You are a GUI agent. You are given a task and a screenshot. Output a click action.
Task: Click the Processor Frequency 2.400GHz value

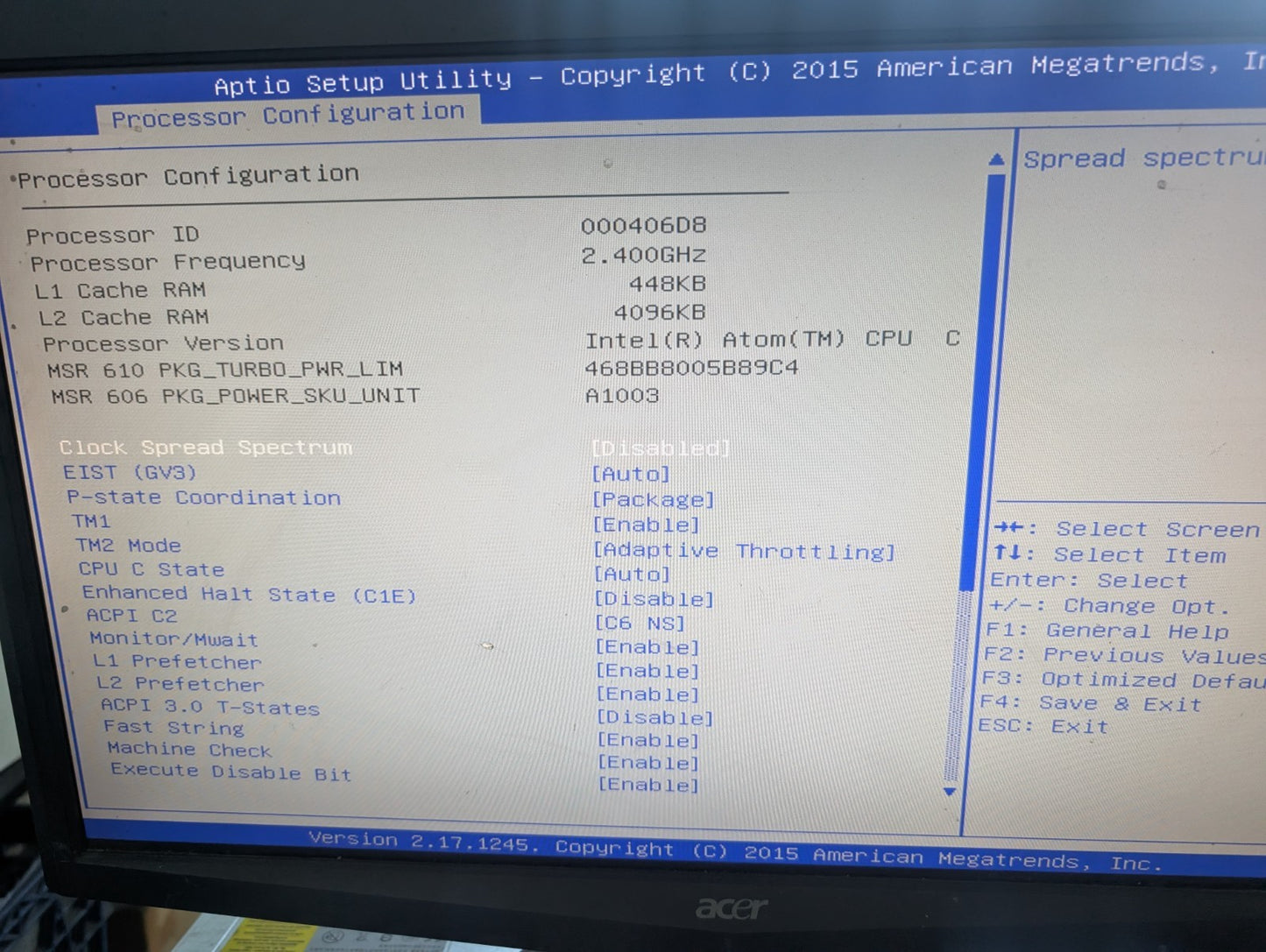pyautogui.click(x=643, y=255)
